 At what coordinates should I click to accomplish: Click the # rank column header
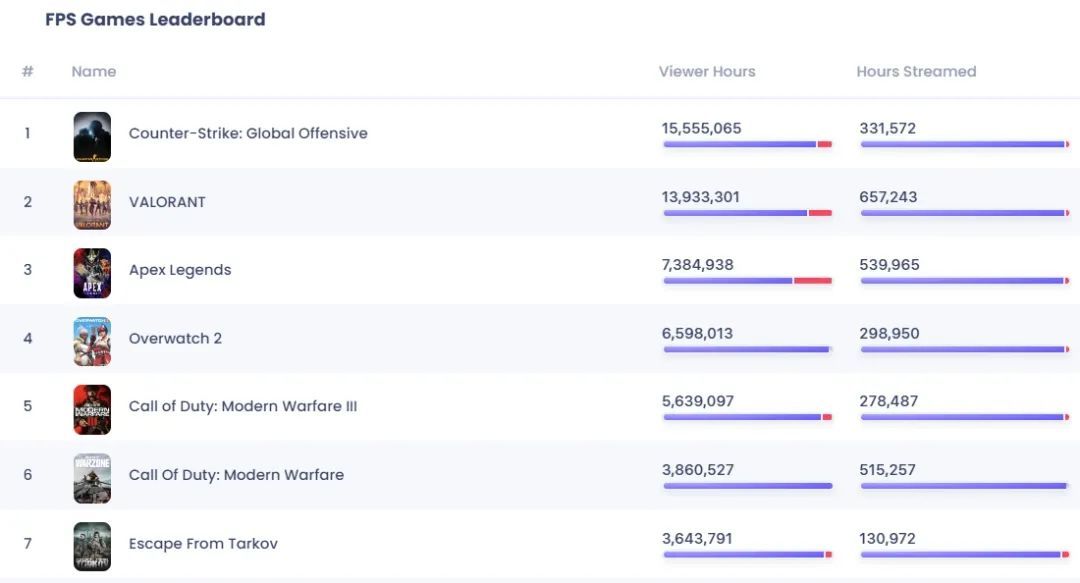tap(28, 72)
